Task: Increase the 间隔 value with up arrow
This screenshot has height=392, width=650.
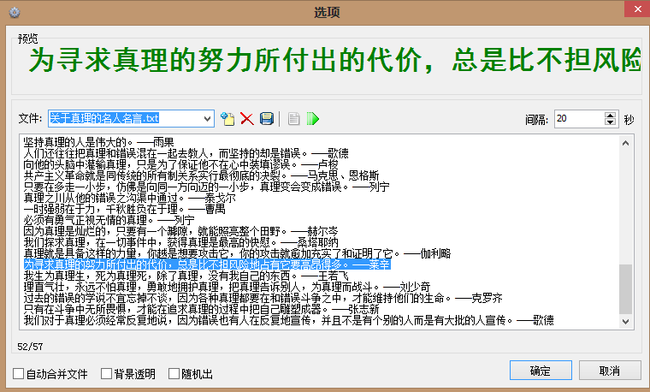Action: (610, 115)
